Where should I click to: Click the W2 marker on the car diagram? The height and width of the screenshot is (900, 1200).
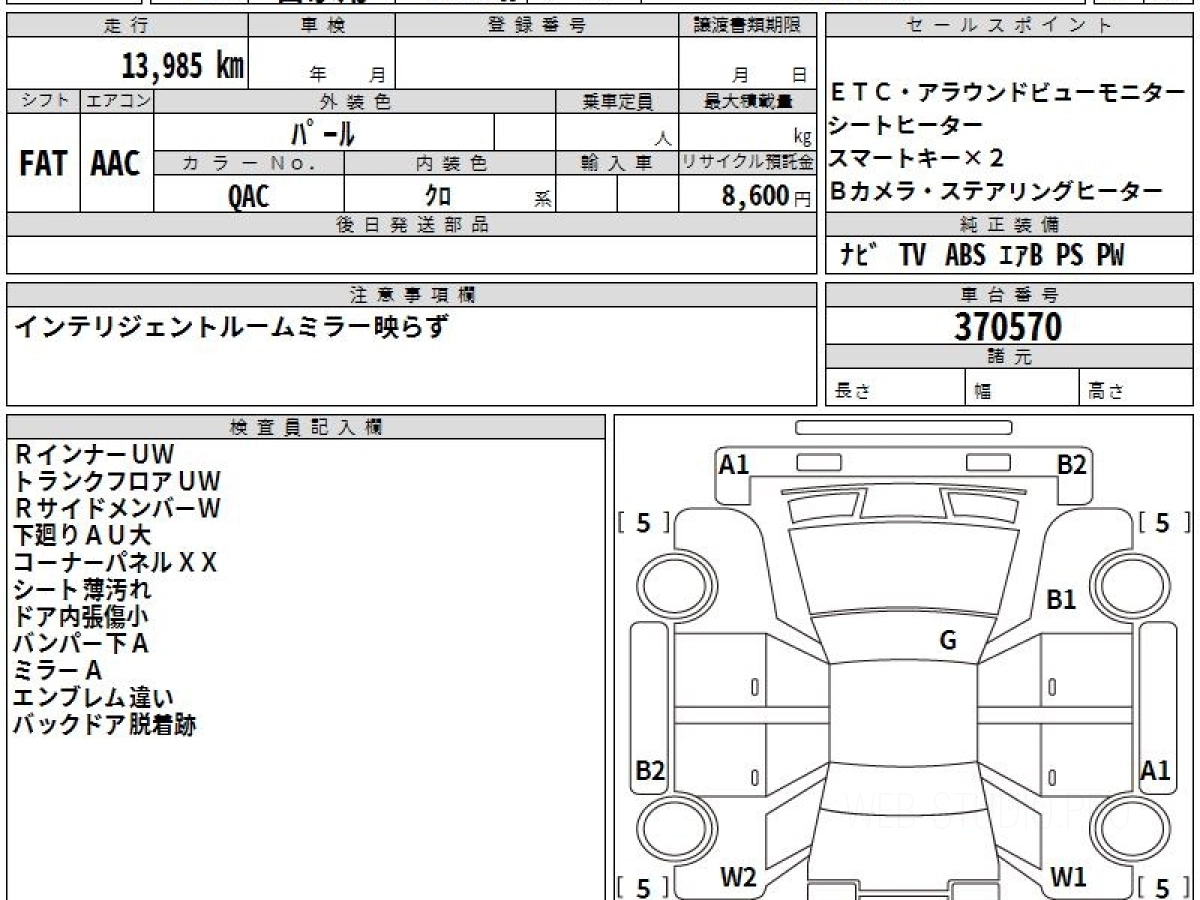click(x=738, y=877)
